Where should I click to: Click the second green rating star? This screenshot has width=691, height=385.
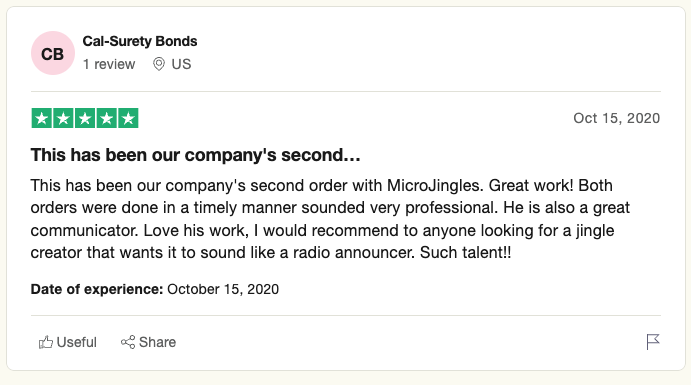(63, 118)
